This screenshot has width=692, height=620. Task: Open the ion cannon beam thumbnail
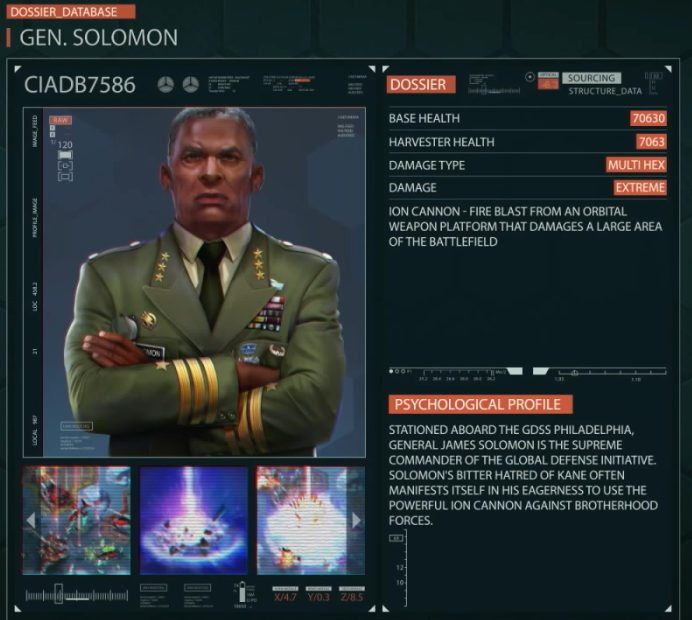(x=194, y=521)
